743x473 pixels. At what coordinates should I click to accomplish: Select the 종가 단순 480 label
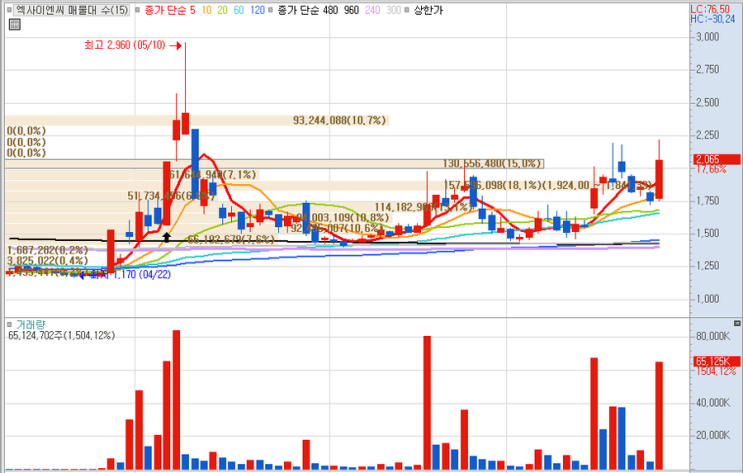[308, 10]
